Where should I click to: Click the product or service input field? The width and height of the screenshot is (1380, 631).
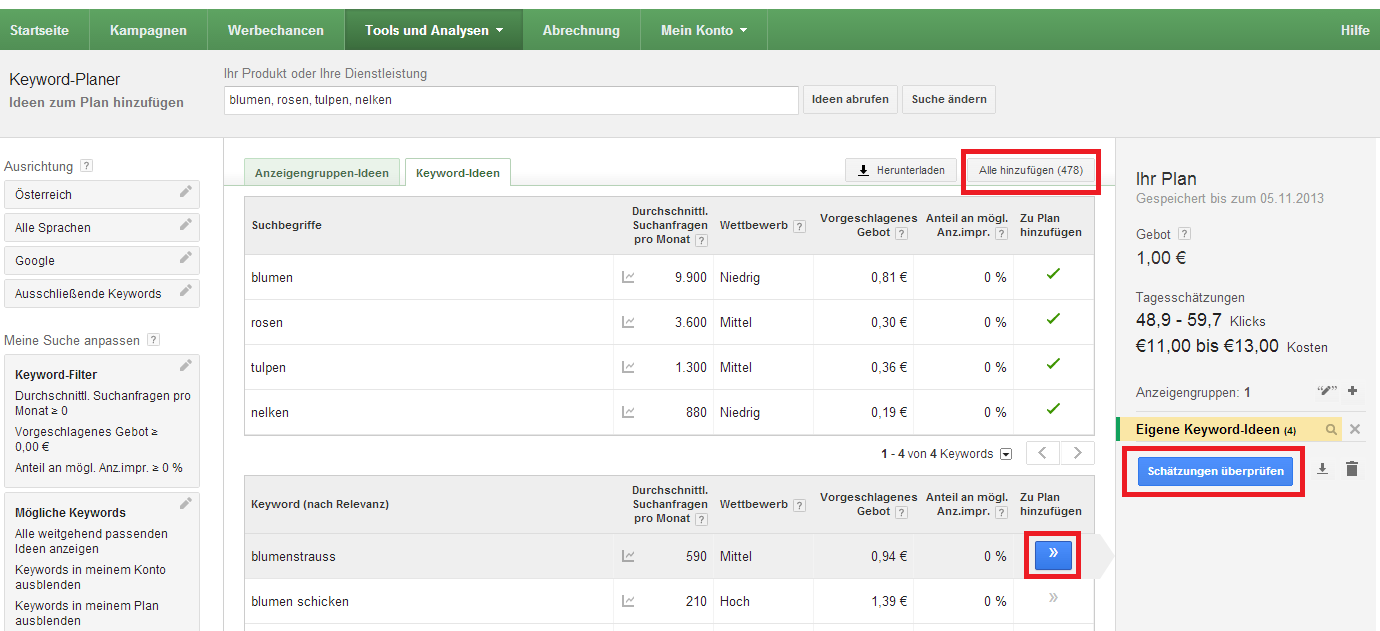pos(510,99)
